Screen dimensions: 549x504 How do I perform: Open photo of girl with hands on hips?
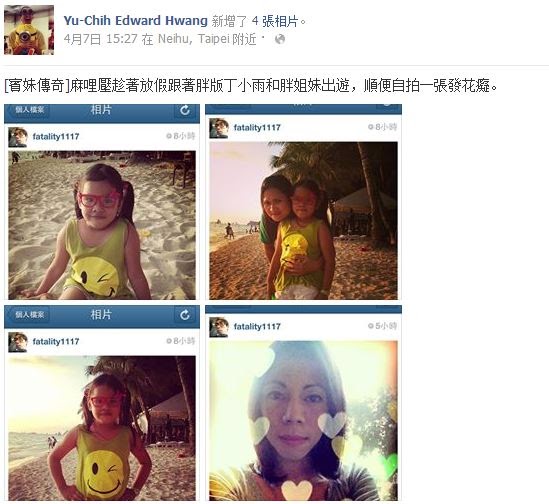102,428
